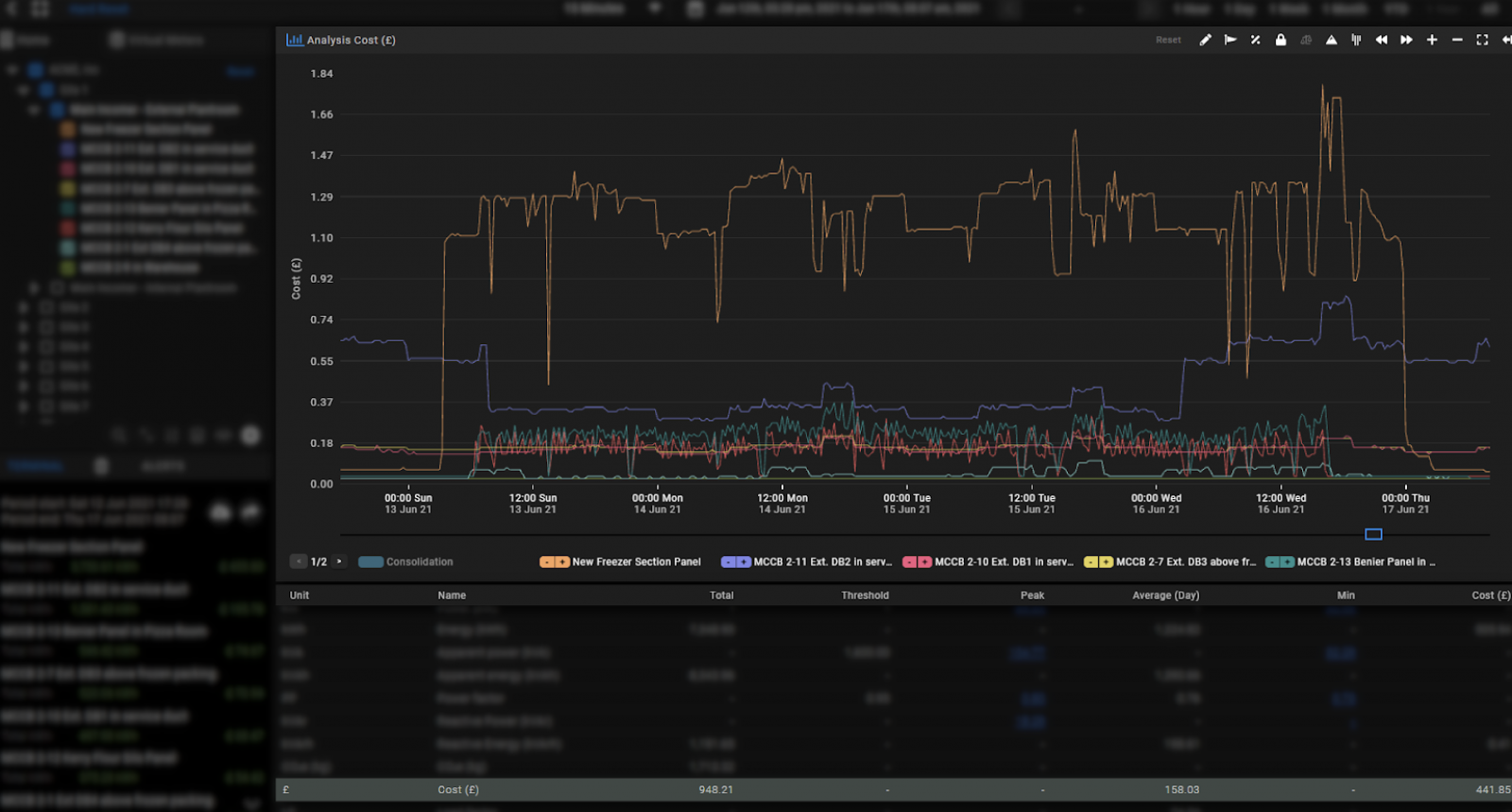Toggle the purple tree checkbox, MCCB 2-11 row
Viewport: 1512px width, 812px height.
[68, 149]
